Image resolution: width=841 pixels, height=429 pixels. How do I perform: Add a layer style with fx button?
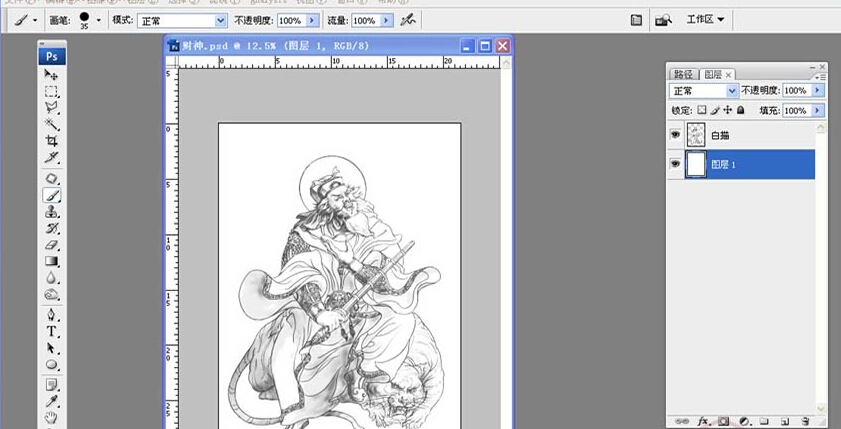click(703, 421)
